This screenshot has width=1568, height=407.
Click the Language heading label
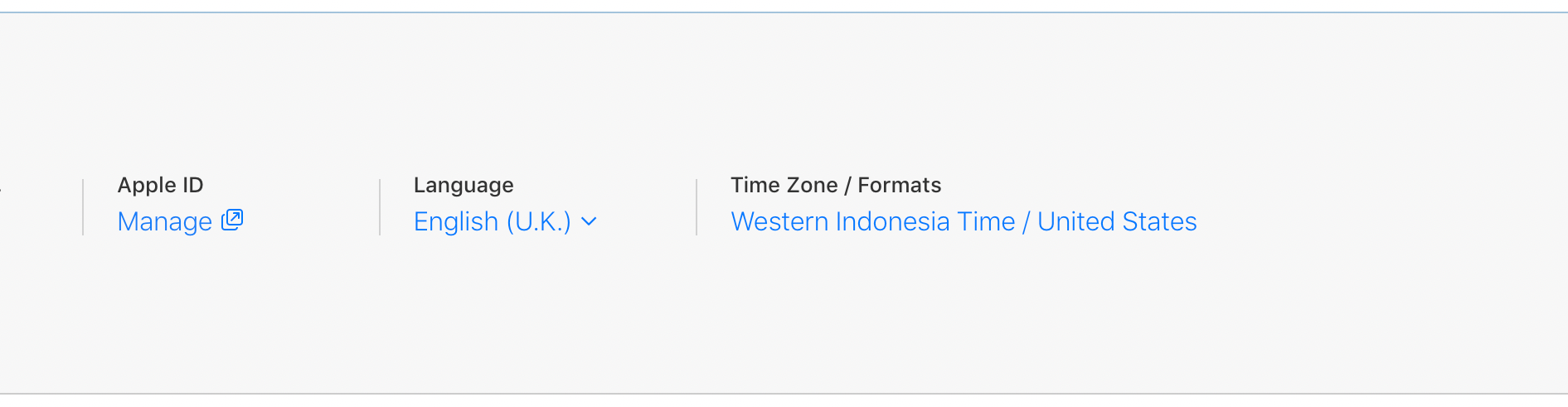[x=464, y=185]
